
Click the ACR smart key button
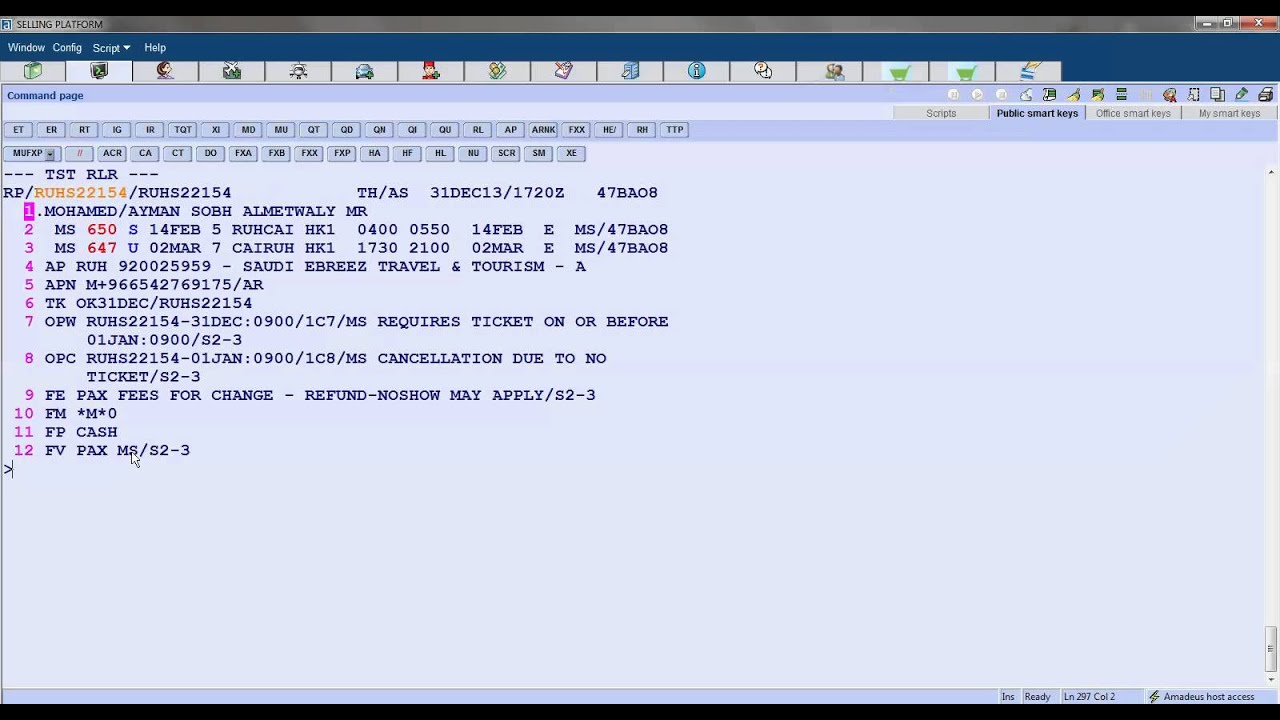[x=112, y=154]
